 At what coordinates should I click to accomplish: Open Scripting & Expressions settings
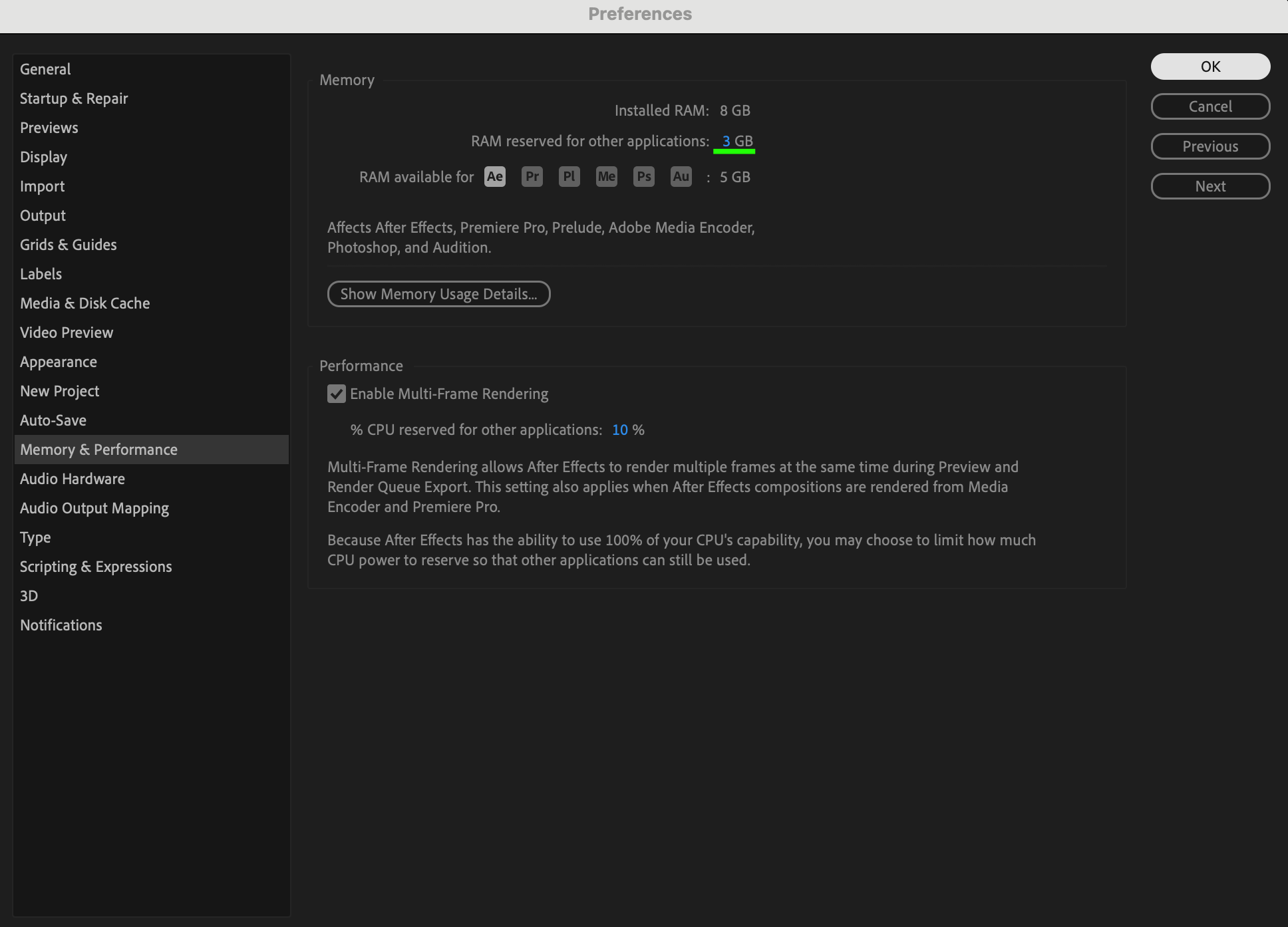[96, 567]
